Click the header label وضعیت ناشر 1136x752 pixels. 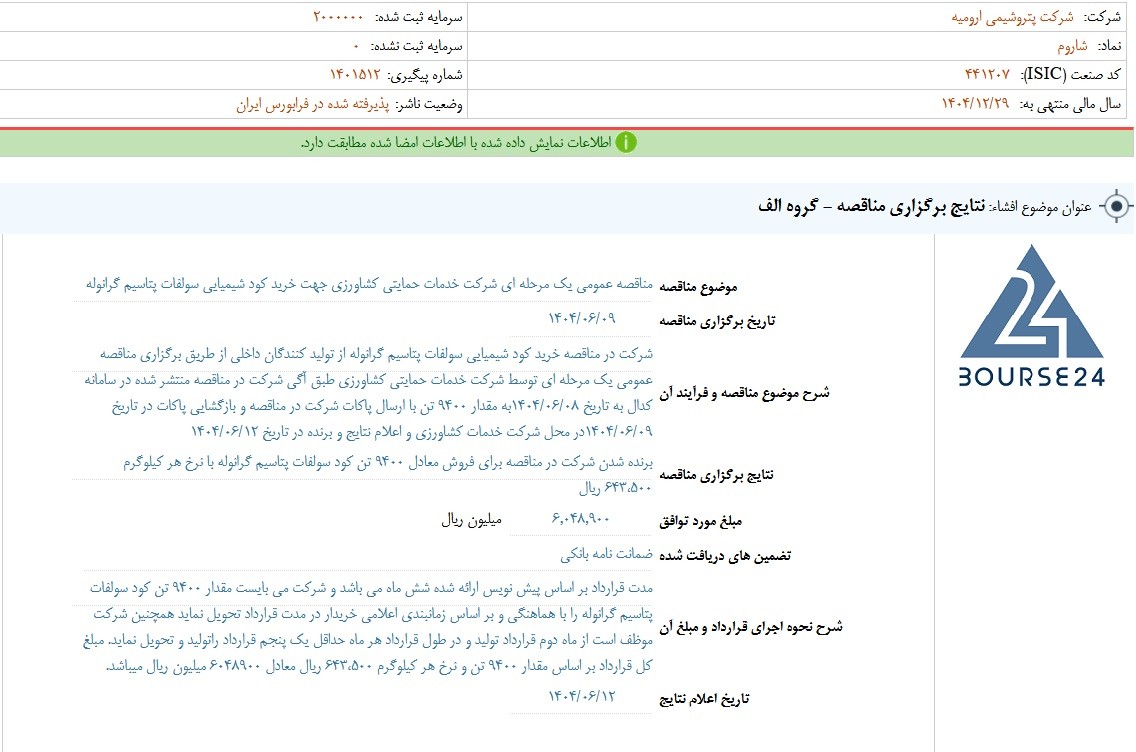pos(428,104)
